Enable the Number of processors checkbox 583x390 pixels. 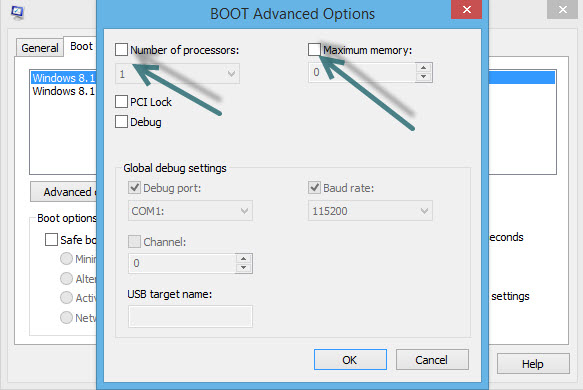point(121,49)
